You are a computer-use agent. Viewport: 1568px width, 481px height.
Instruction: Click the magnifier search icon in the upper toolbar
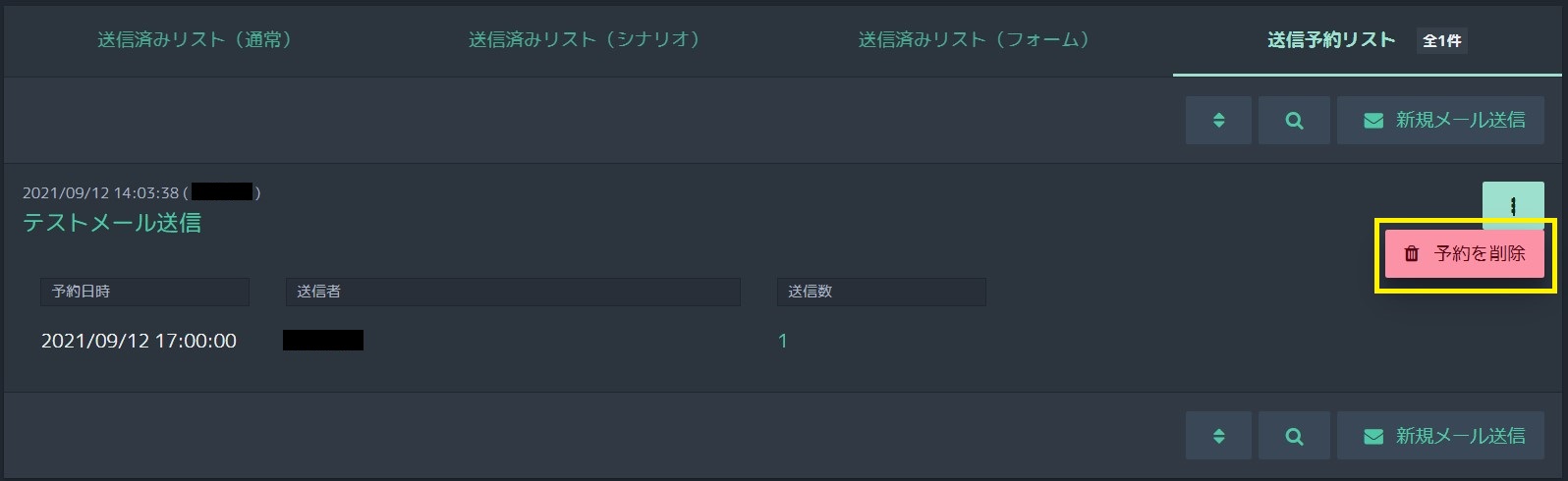pyautogui.click(x=1294, y=120)
